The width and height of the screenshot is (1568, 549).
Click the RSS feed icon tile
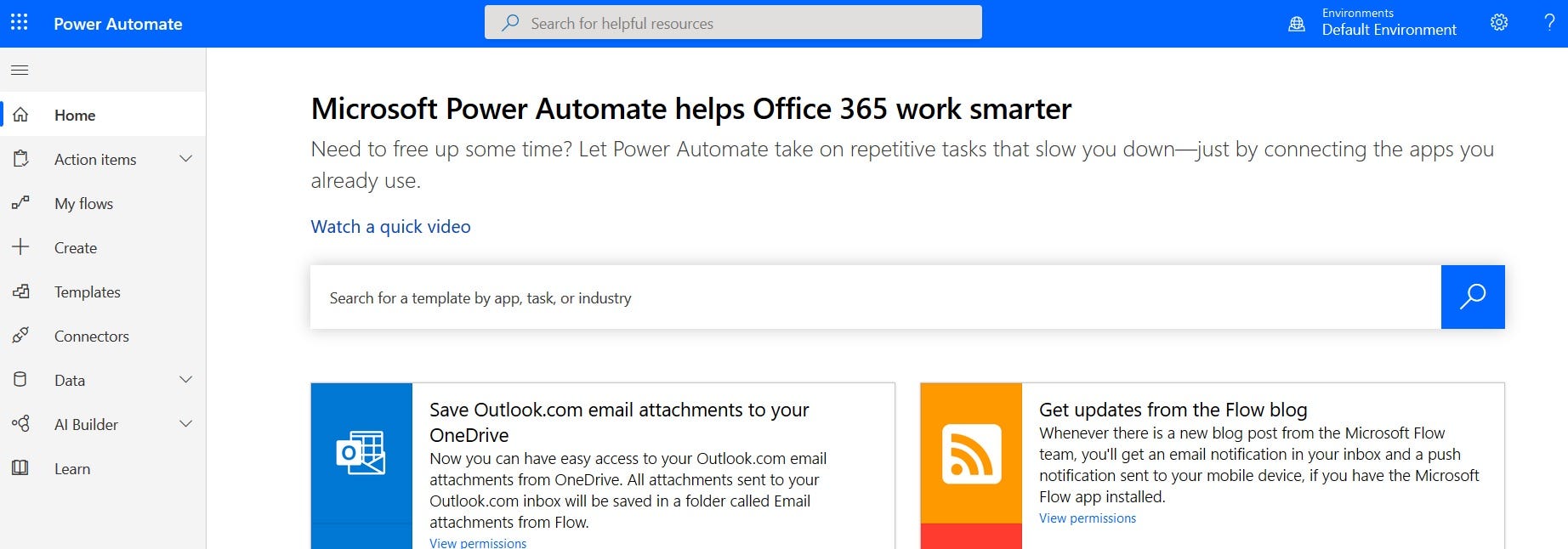971,453
